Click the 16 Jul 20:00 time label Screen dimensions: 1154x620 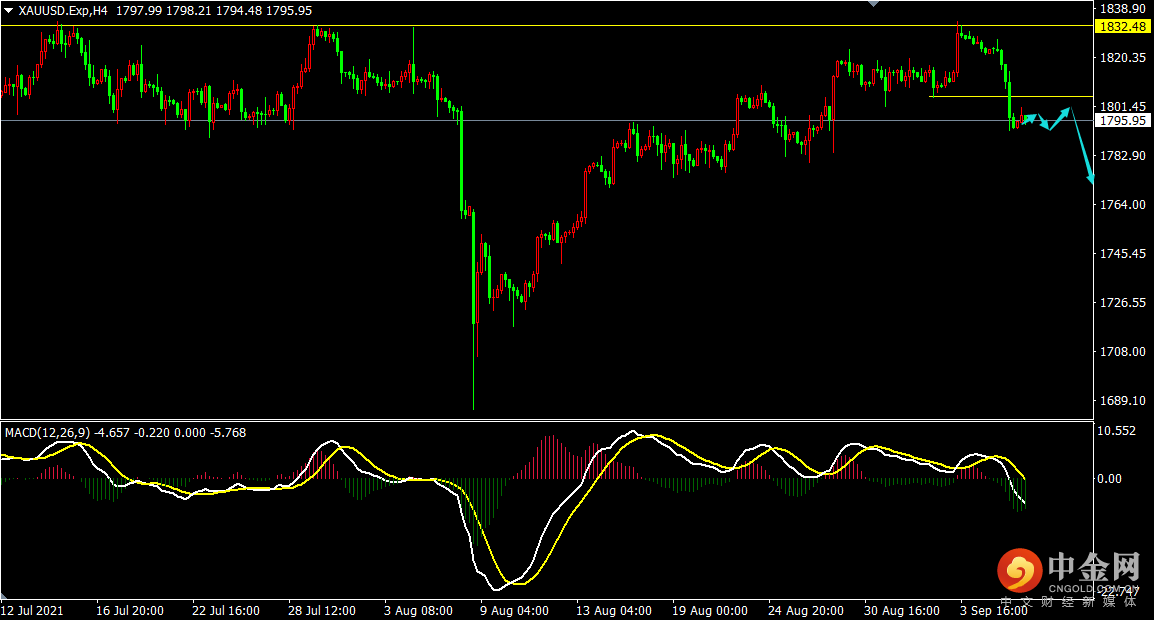130,610
